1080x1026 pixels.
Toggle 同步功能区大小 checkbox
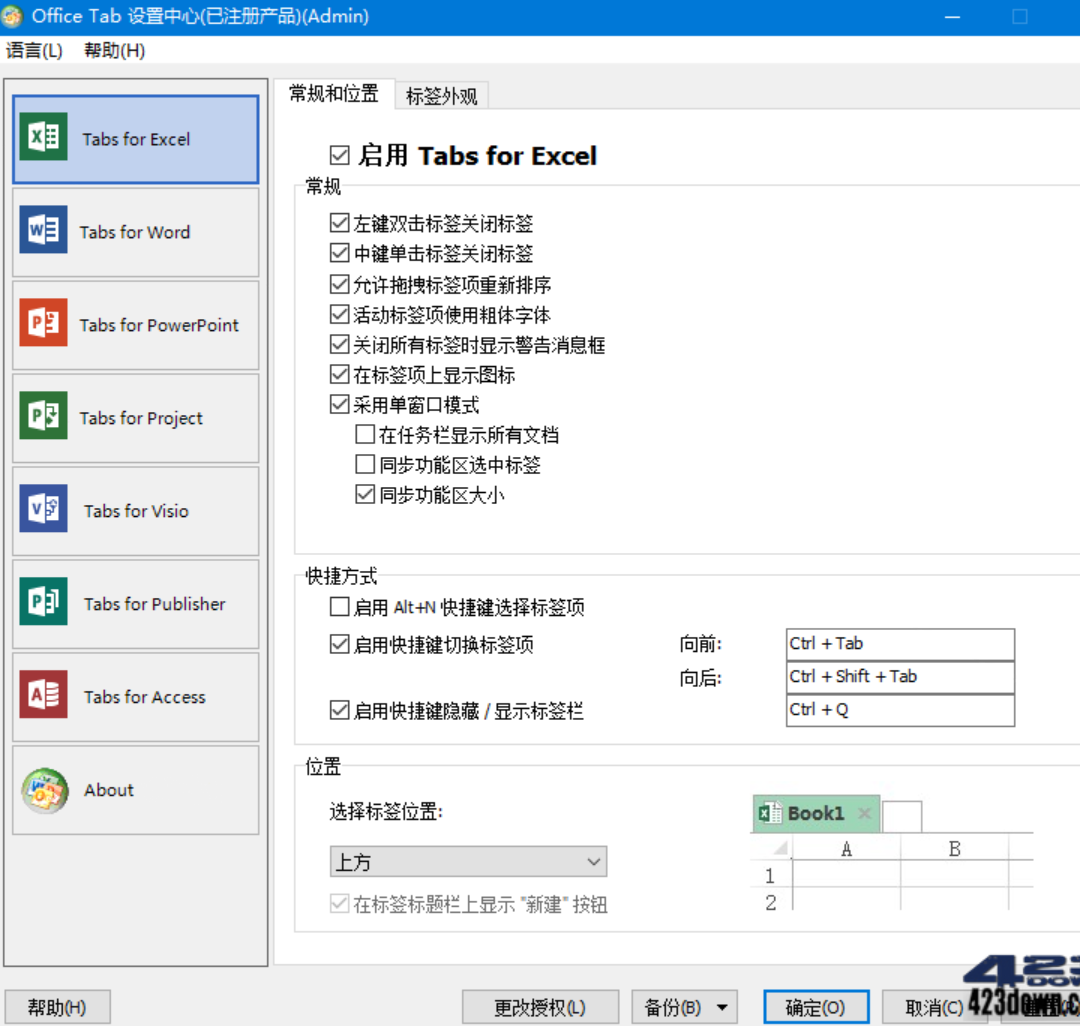tap(365, 494)
